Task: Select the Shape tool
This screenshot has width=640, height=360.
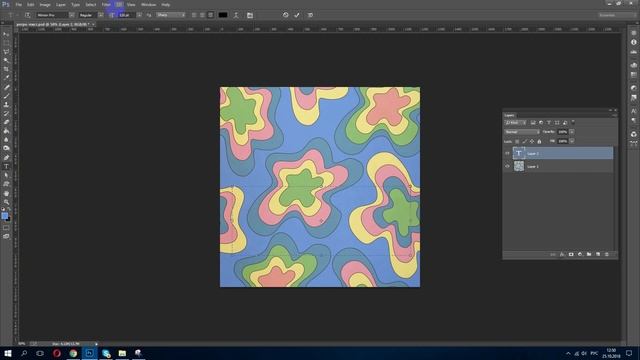Action: 6,184
